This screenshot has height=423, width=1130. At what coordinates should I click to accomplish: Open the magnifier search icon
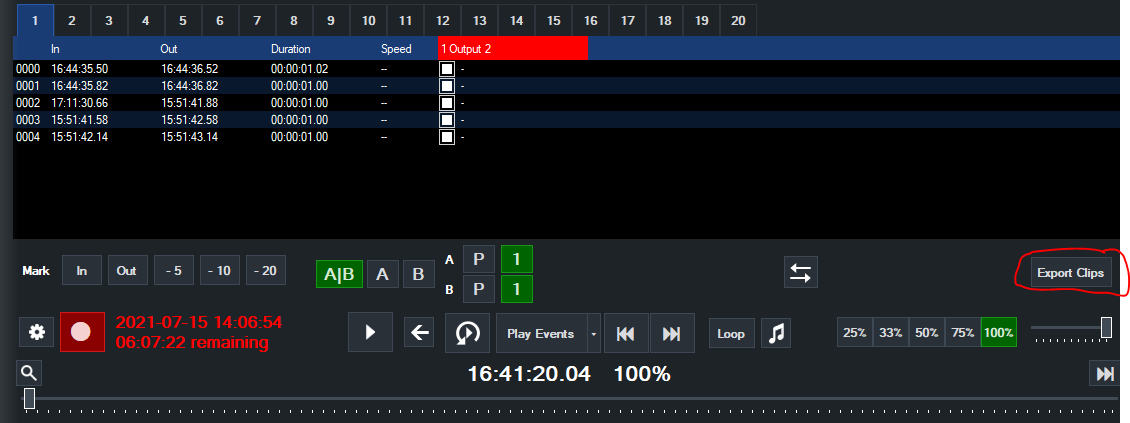(29, 373)
